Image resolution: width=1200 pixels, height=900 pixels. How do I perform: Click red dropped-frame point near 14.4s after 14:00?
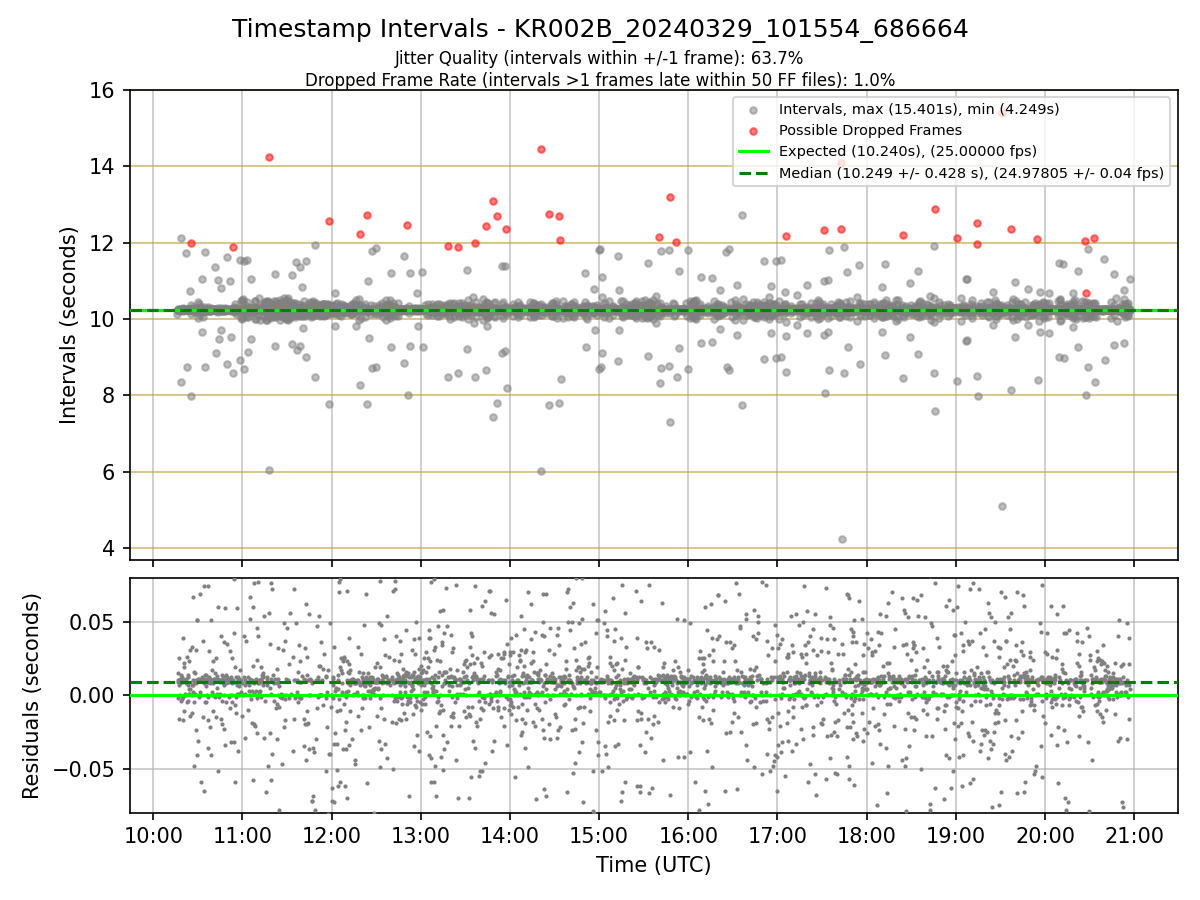click(x=541, y=149)
